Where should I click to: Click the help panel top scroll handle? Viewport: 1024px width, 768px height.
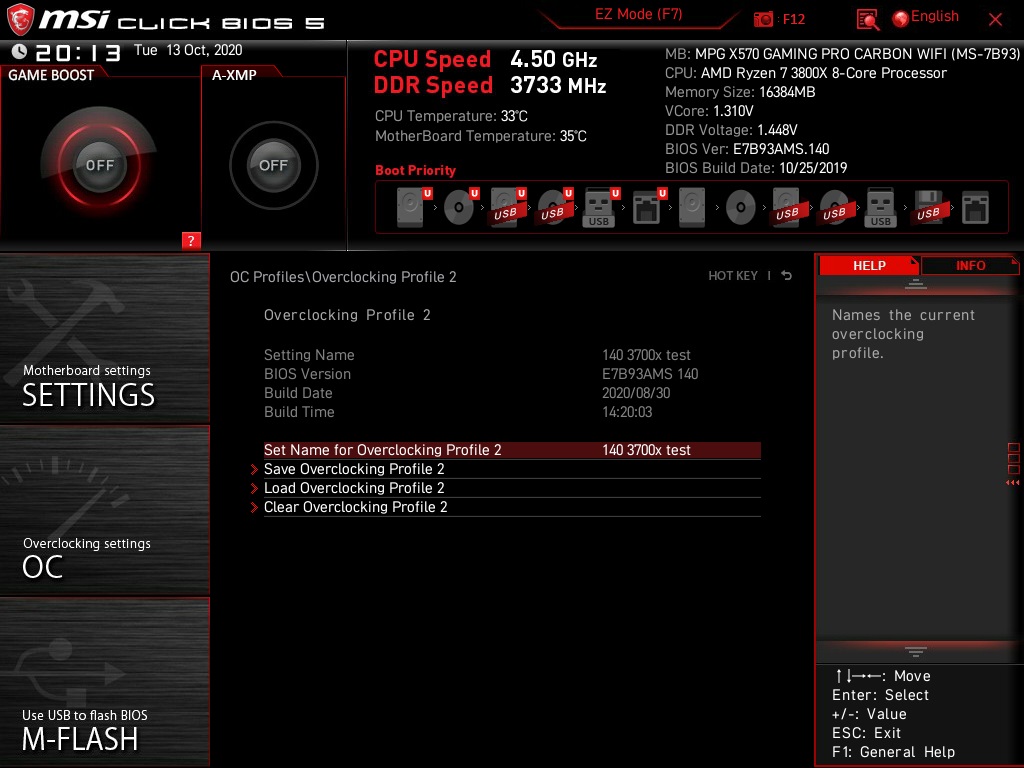coord(916,283)
